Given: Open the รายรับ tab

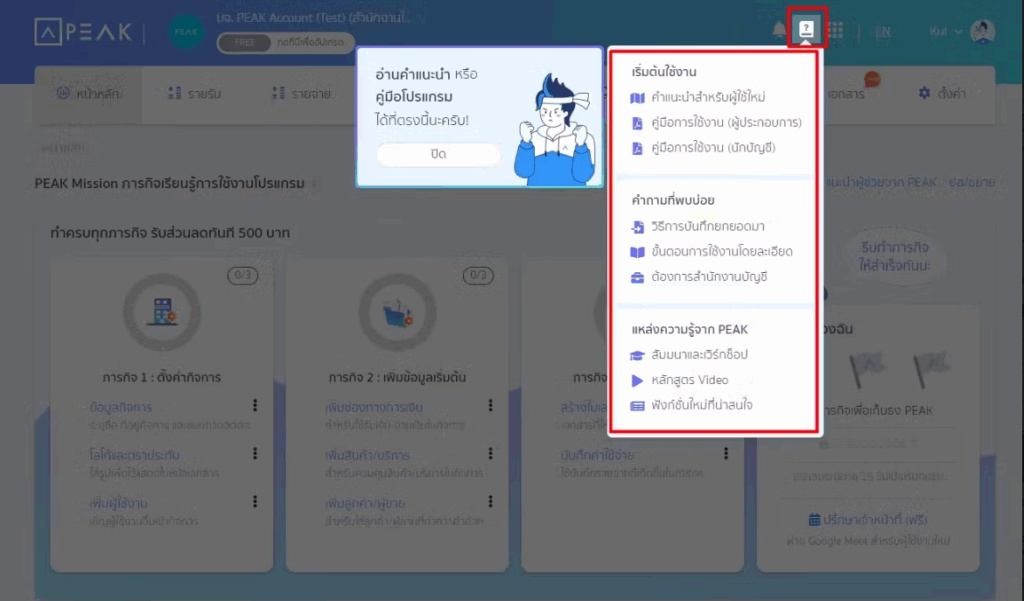Looking at the screenshot, I should tap(195, 94).
